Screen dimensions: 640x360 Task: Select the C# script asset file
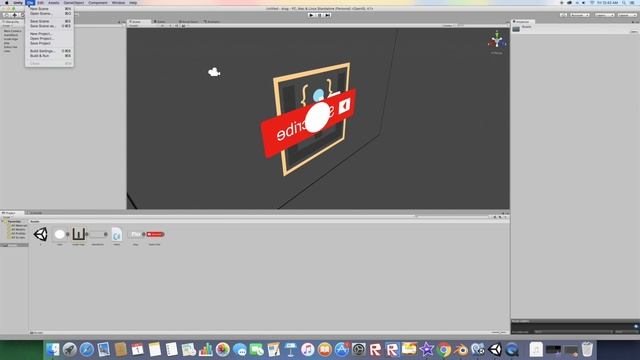(x=117, y=234)
